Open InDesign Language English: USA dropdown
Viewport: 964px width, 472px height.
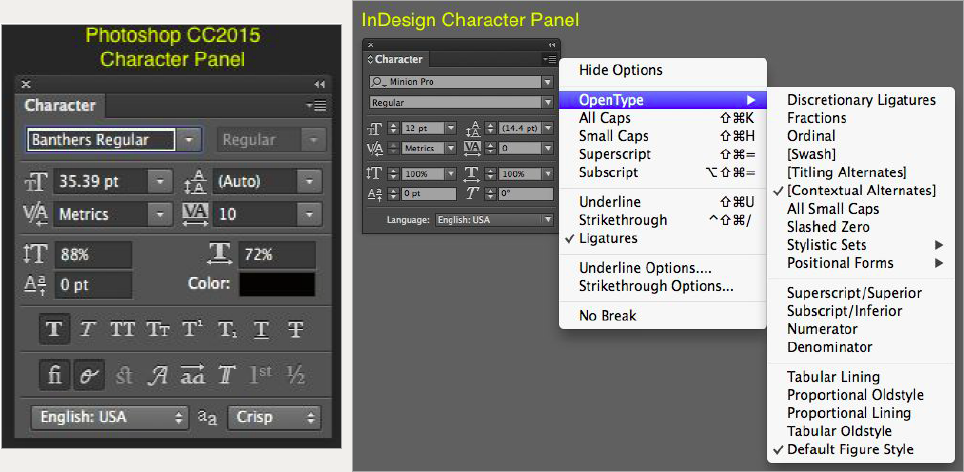pos(494,219)
